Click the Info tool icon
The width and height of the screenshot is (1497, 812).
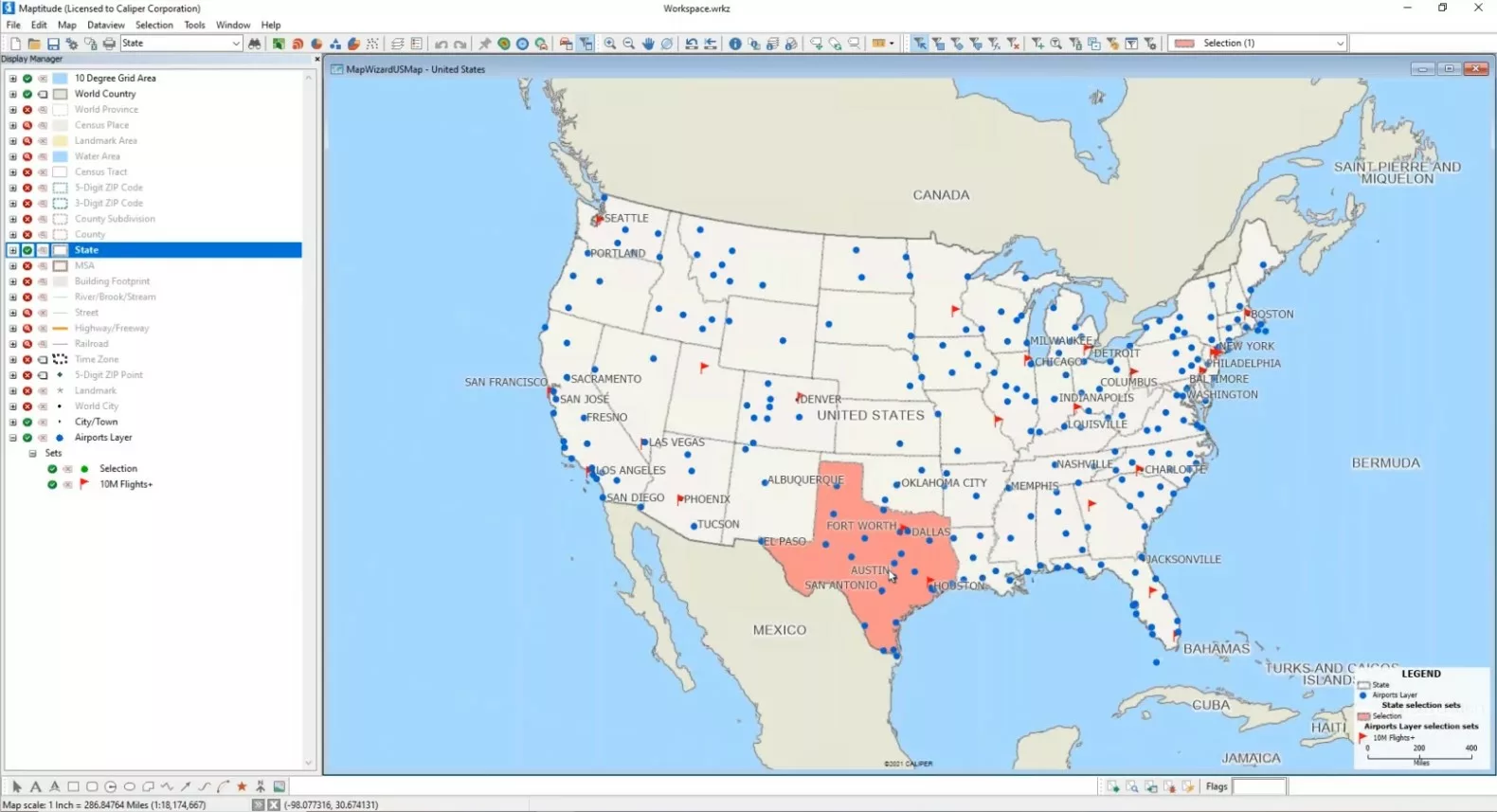tap(735, 44)
